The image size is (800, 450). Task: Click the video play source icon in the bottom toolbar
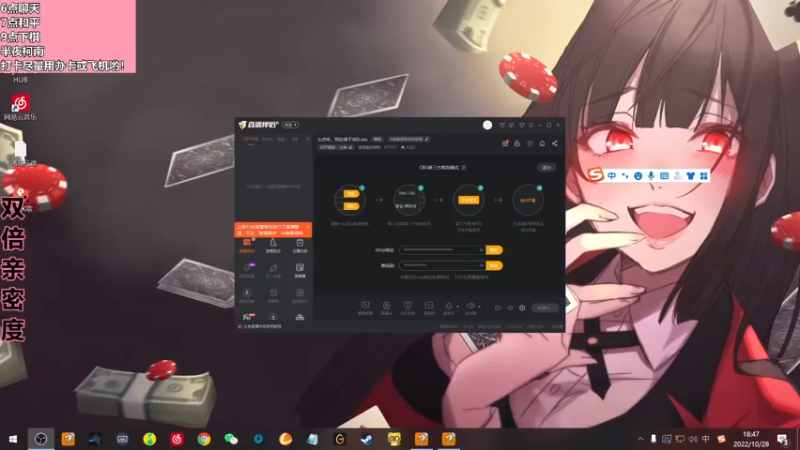point(429,308)
